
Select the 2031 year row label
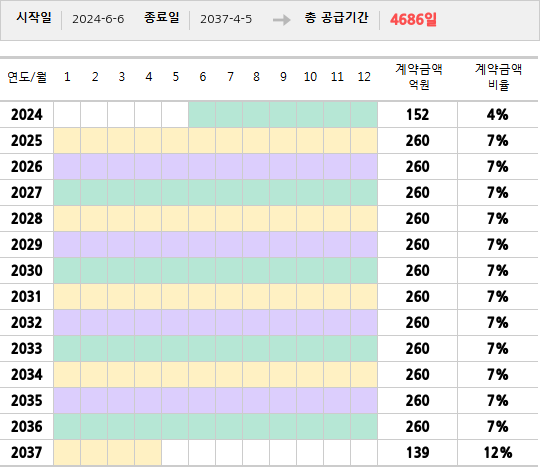point(27,297)
